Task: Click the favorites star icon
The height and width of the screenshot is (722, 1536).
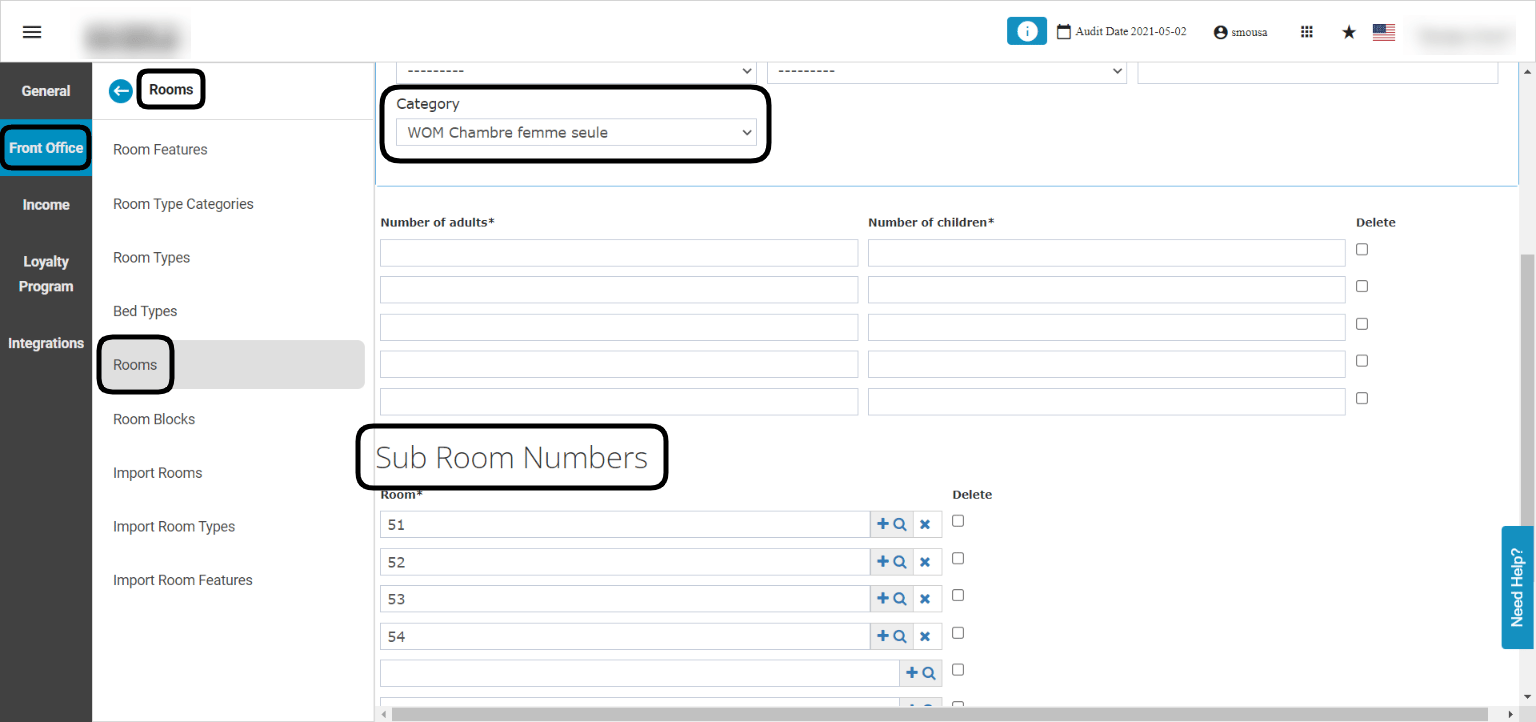Action: click(1349, 32)
